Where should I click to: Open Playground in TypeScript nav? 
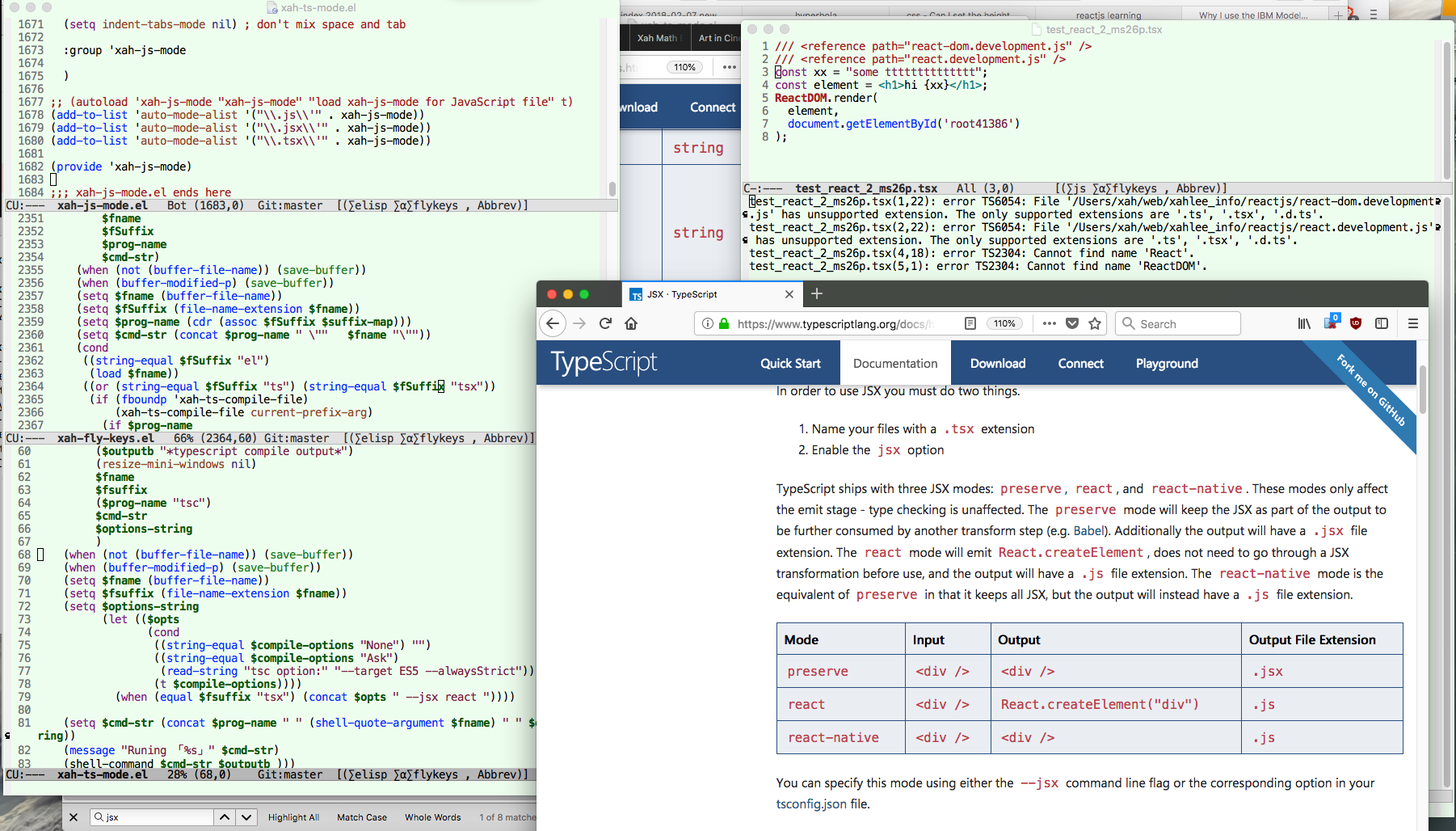pyautogui.click(x=1167, y=364)
